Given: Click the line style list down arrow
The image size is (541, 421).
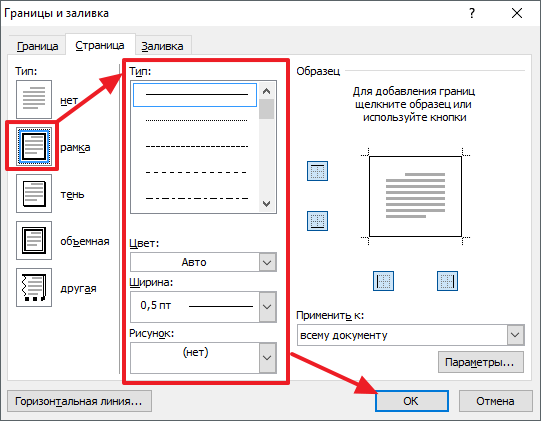Looking at the screenshot, I should [266, 204].
